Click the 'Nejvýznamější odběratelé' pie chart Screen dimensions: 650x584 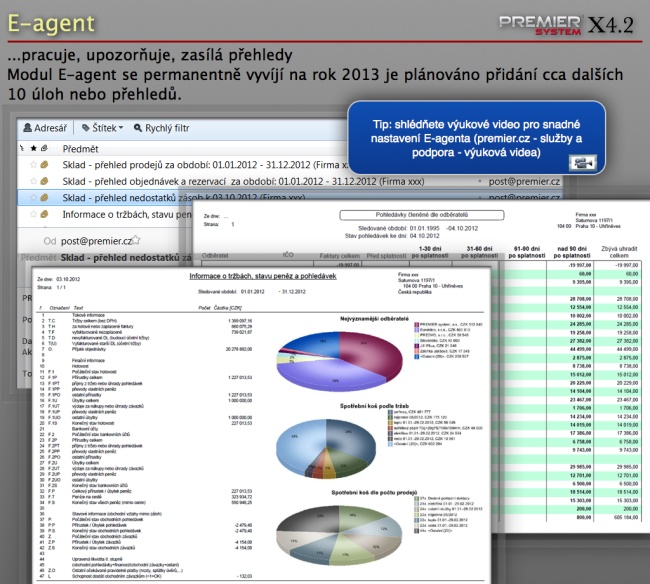340,361
